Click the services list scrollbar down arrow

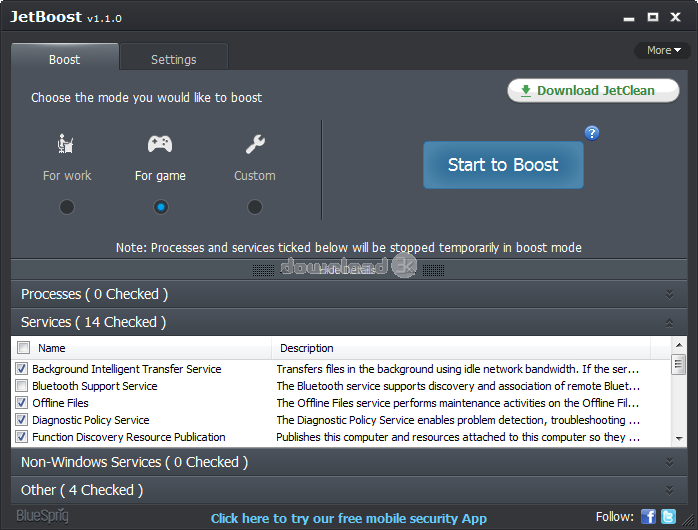tap(678, 438)
